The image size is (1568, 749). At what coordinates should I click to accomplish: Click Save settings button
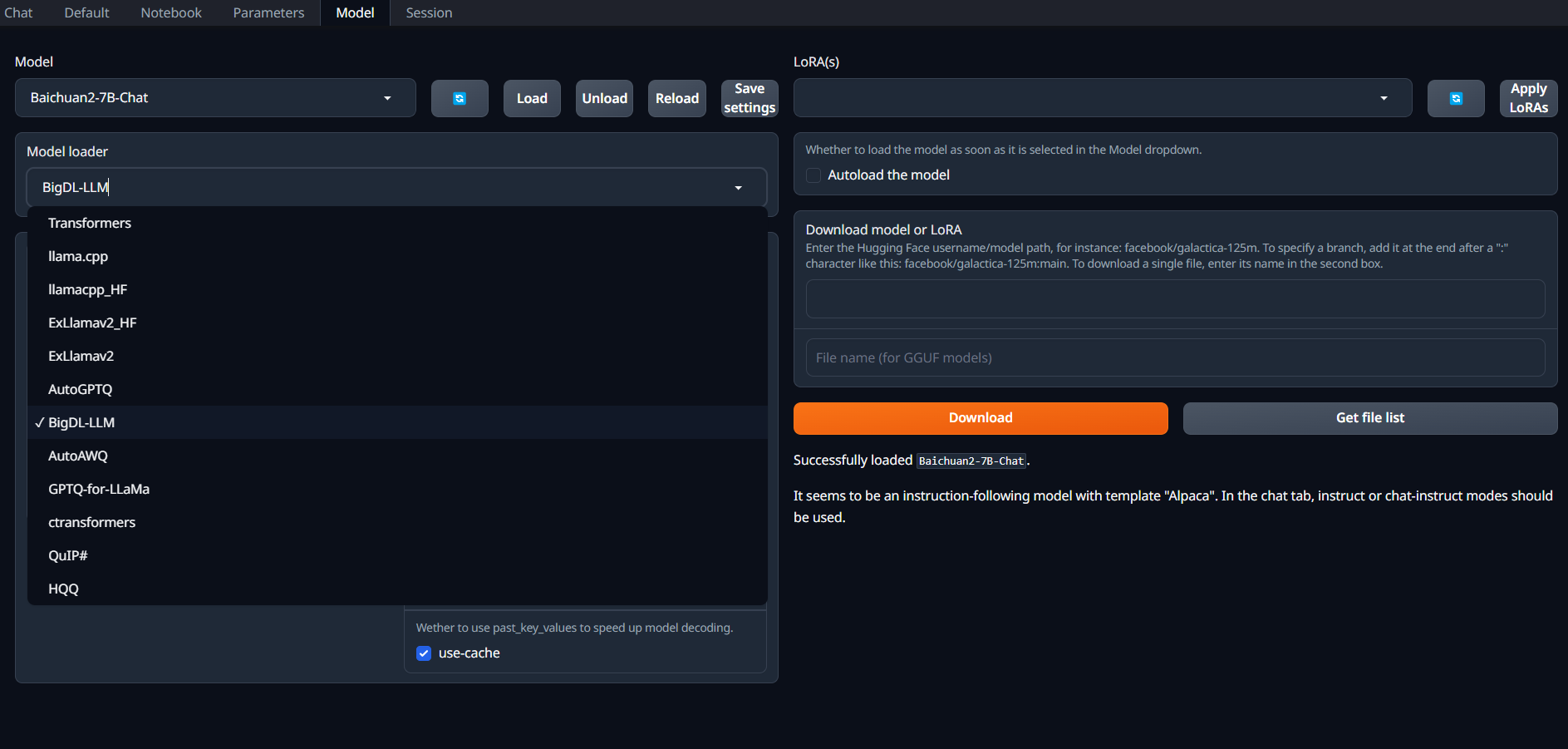[x=749, y=98]
